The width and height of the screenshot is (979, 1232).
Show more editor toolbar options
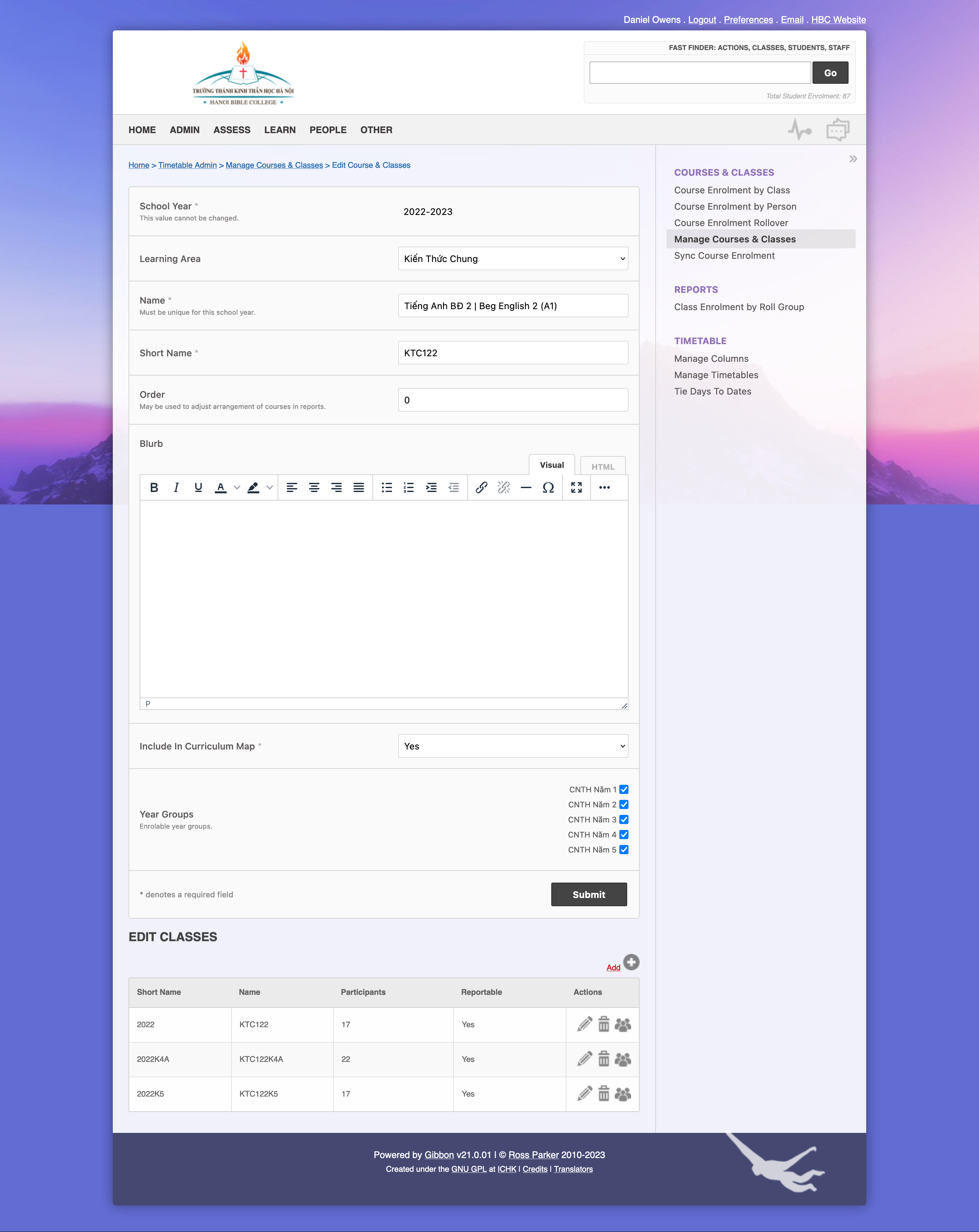604,487
